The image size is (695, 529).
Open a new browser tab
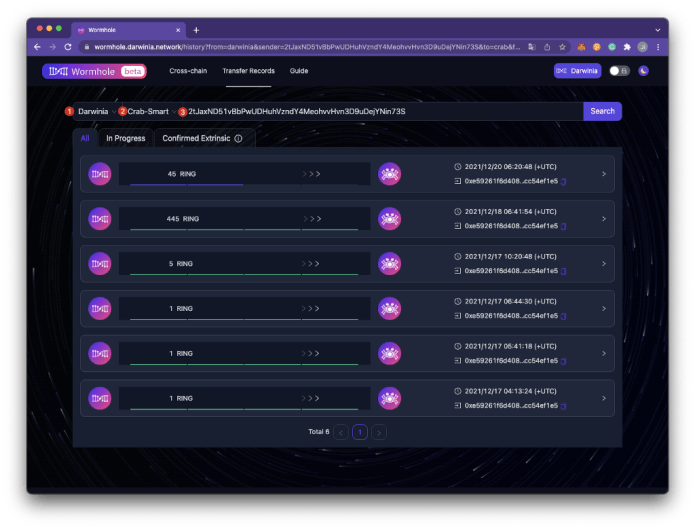coord(196,30)
